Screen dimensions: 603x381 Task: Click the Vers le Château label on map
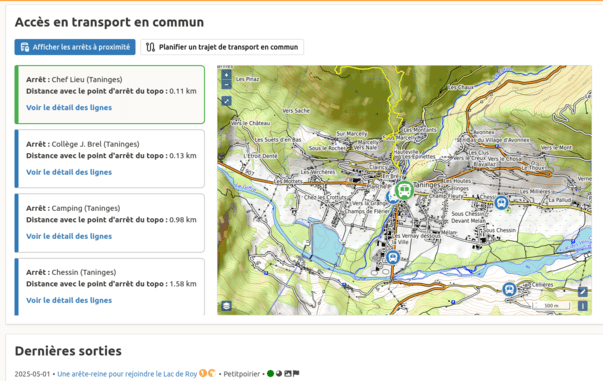point(250,123)
